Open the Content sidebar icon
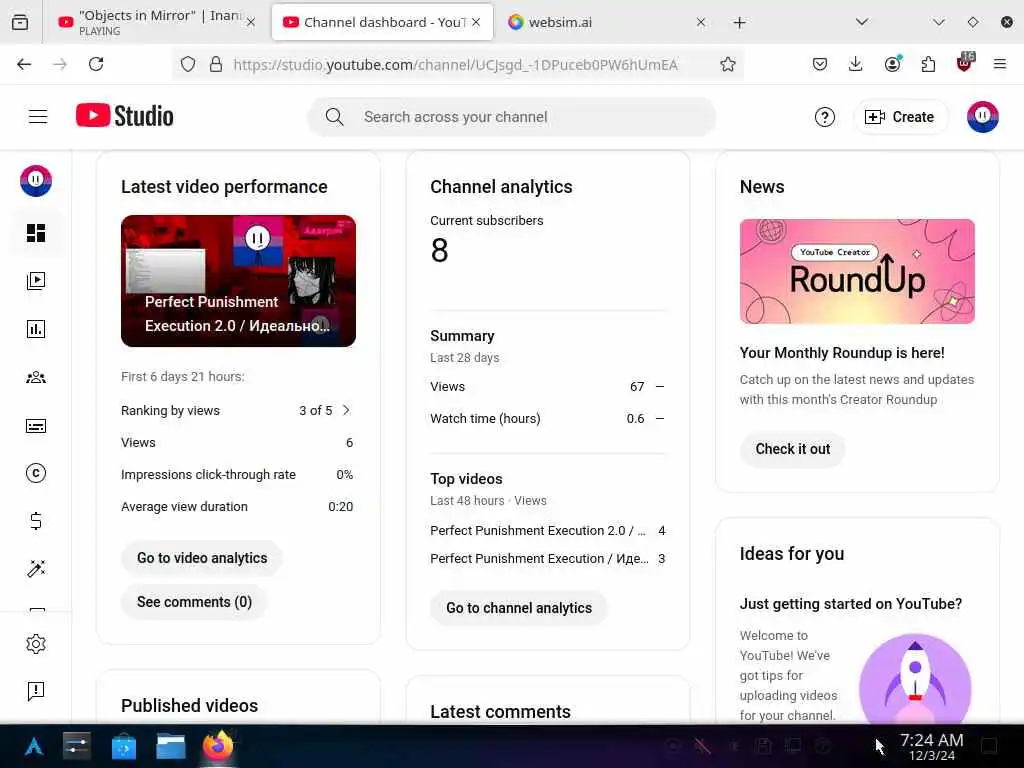Screen dimensions: 1024x768 [x=36, y=281]
